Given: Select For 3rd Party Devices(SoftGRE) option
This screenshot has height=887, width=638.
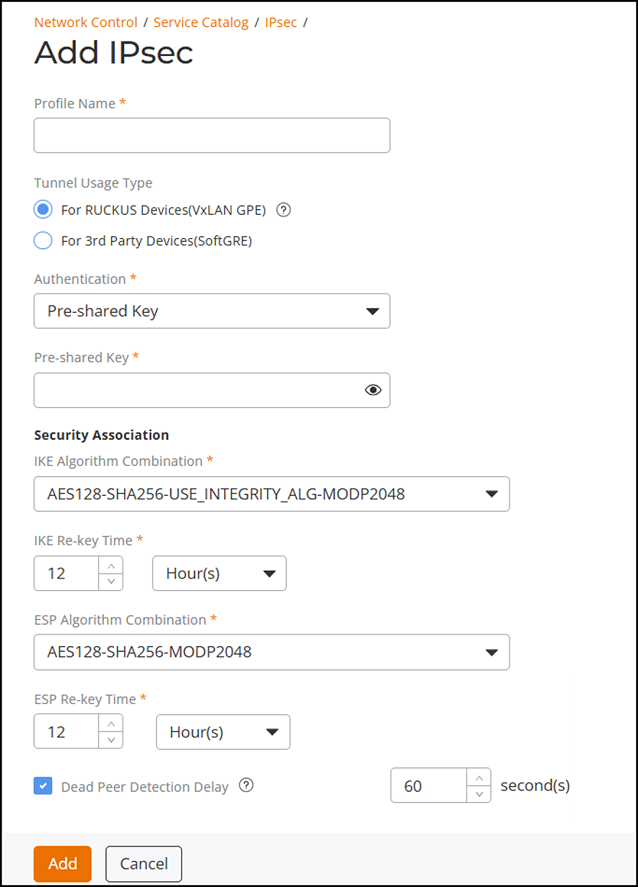Looking at the screenshot, I should [43, 240].
